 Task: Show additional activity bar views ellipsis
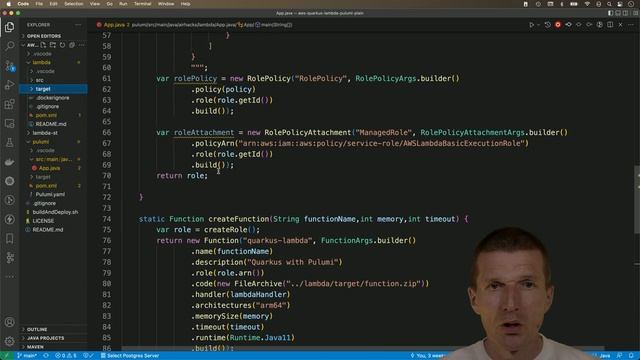9,277
